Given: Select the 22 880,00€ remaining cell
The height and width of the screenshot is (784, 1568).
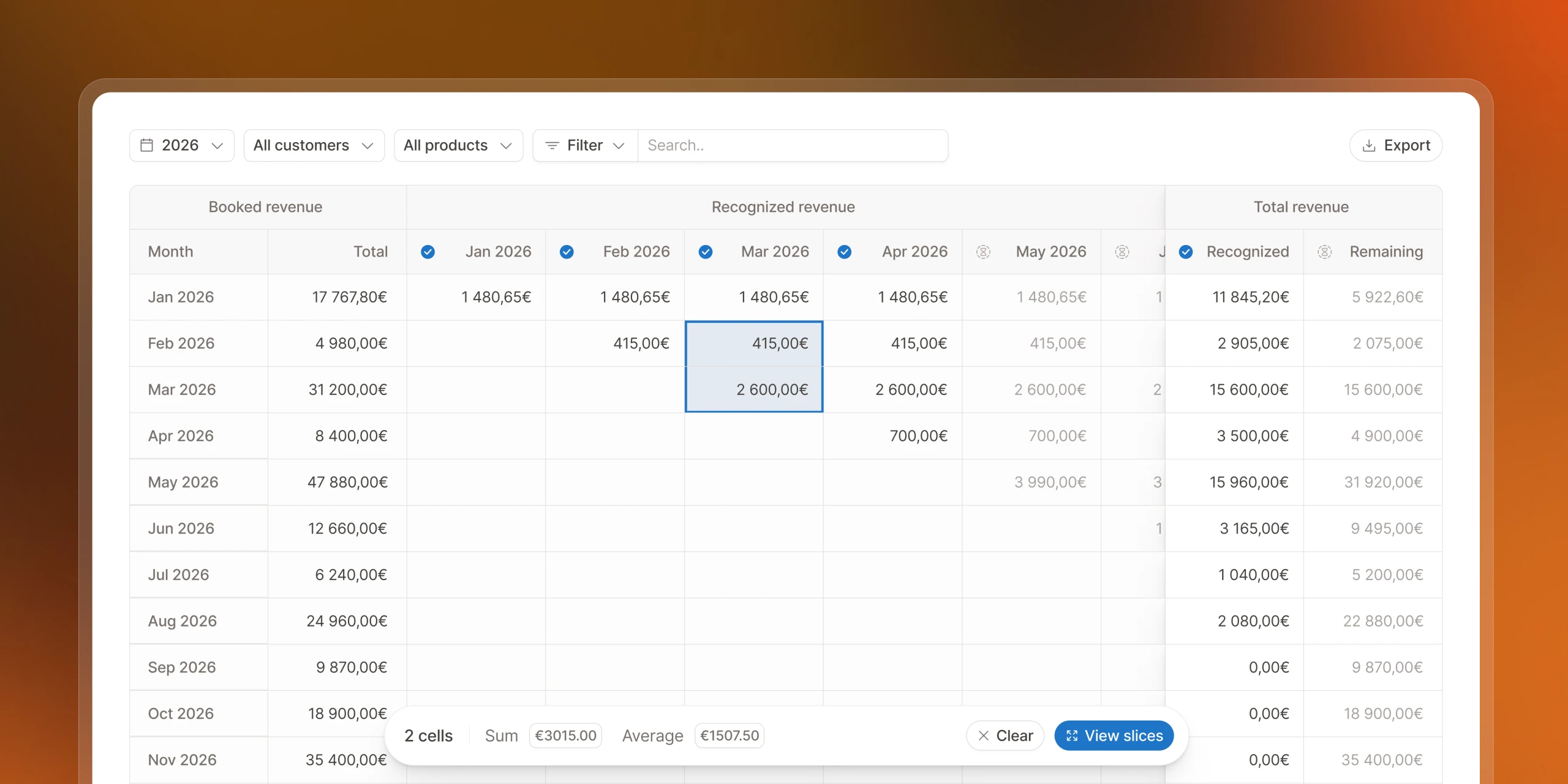Looking at the screenshot, I should tap(1373, 621).
